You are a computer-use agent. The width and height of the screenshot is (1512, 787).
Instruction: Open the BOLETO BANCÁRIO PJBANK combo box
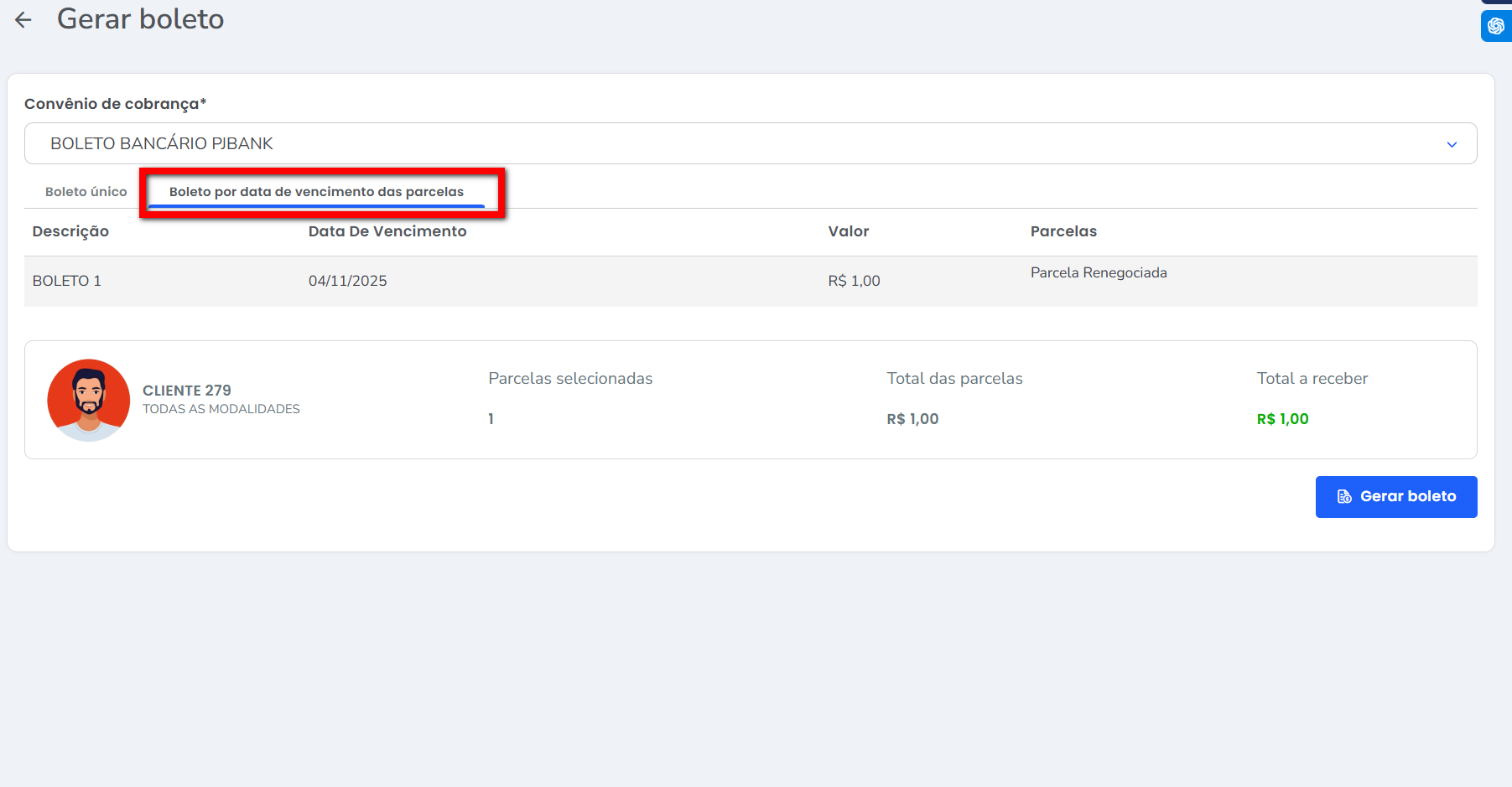pos(738,144)
